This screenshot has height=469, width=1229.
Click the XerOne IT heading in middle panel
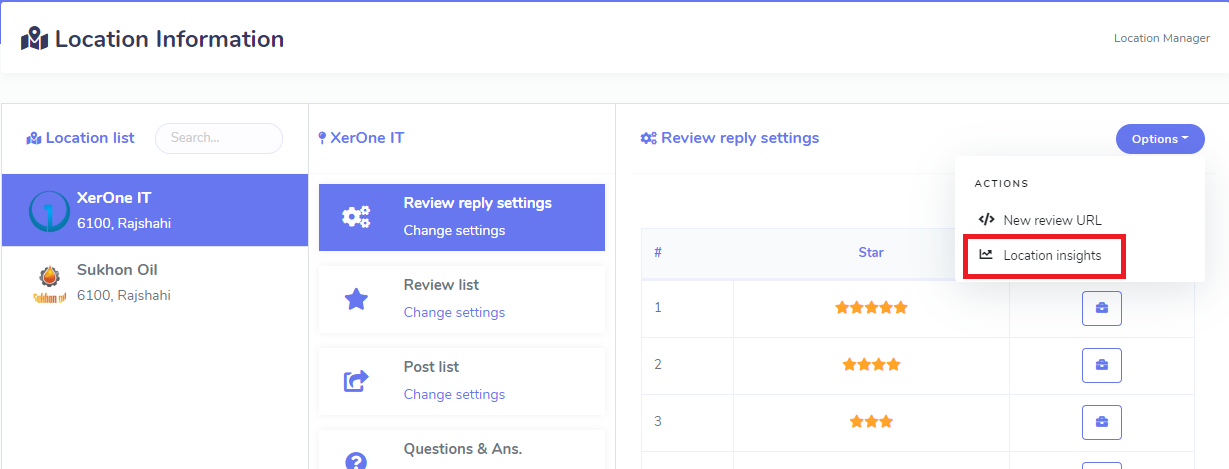[367, 138]
